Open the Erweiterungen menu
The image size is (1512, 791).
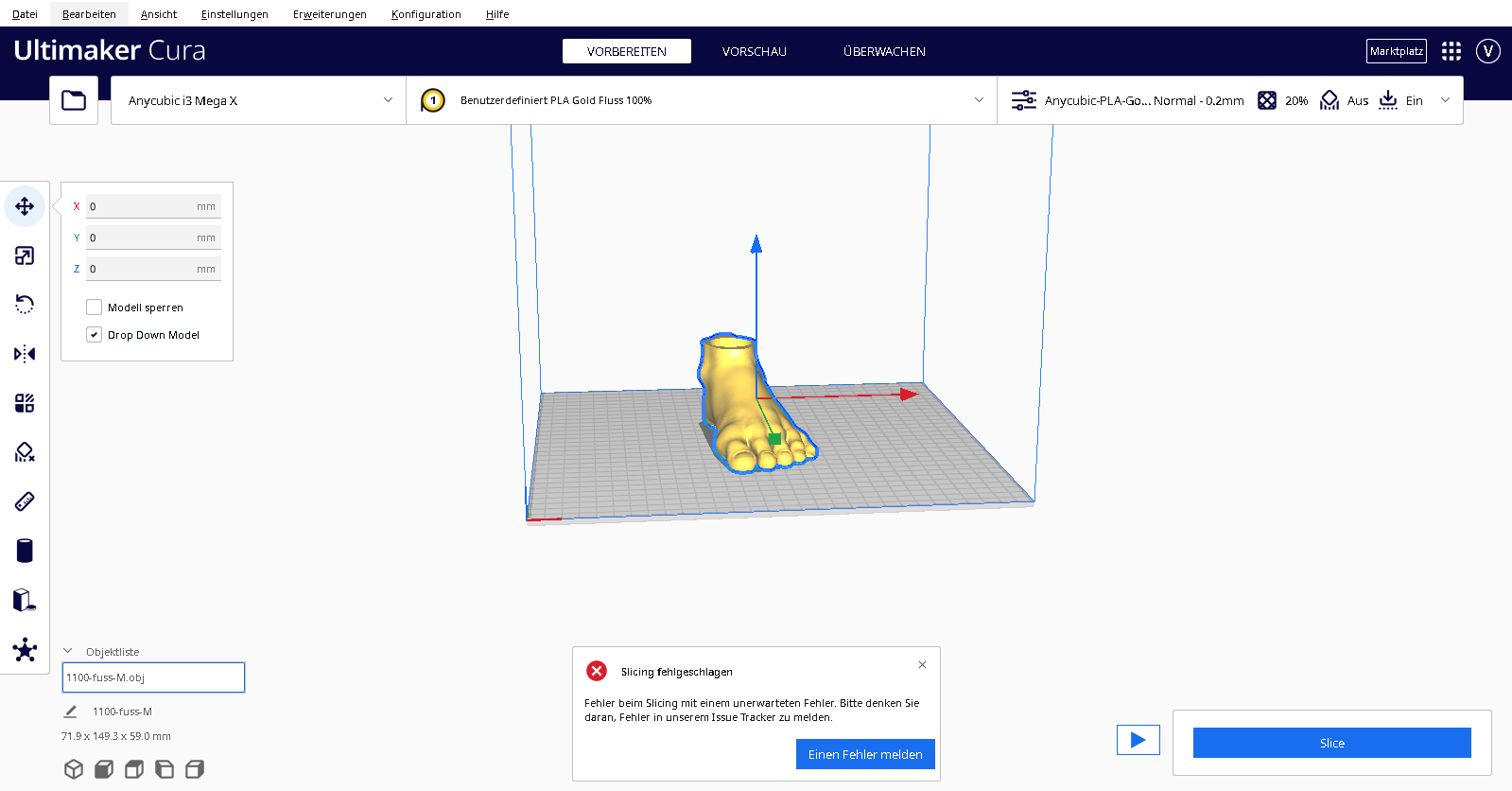329,14
